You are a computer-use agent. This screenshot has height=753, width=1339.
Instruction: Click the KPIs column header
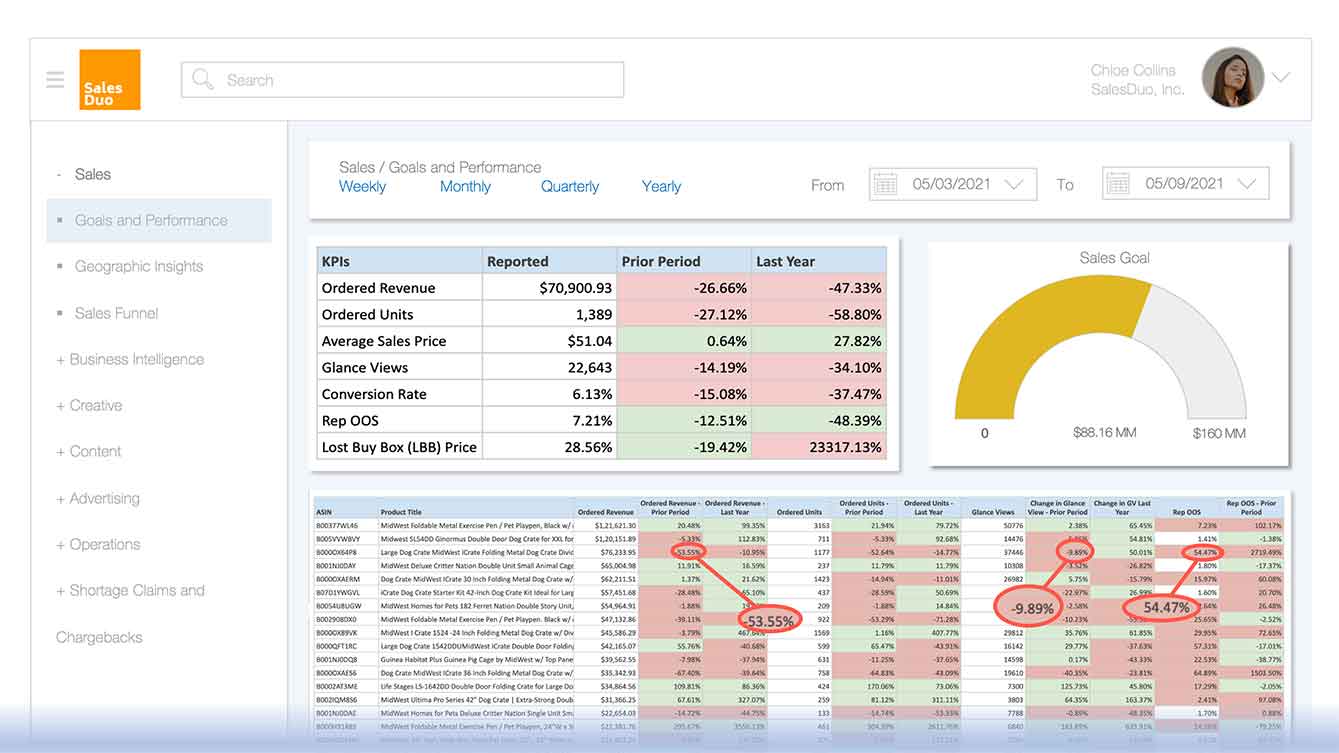(400, 261)
